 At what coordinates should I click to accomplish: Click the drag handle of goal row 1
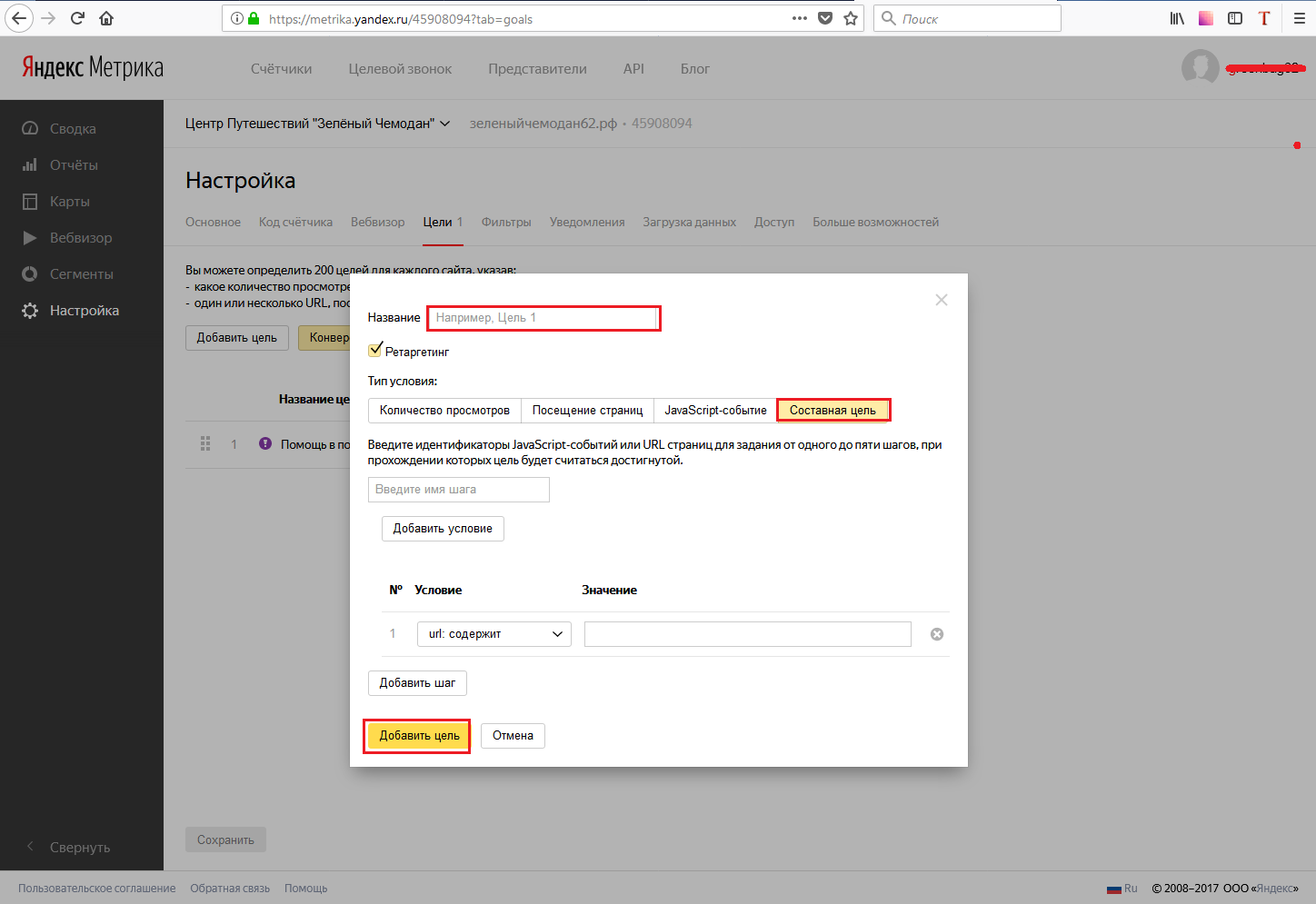pos(205,444)
